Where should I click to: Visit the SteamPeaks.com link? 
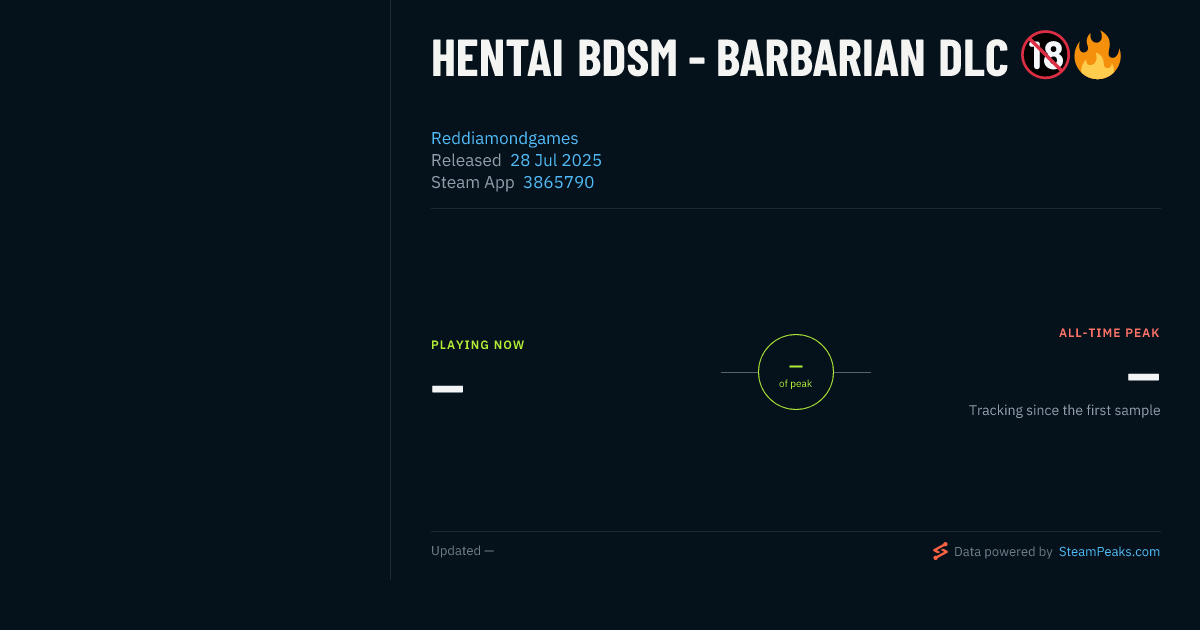click(x=1109, y=551)
